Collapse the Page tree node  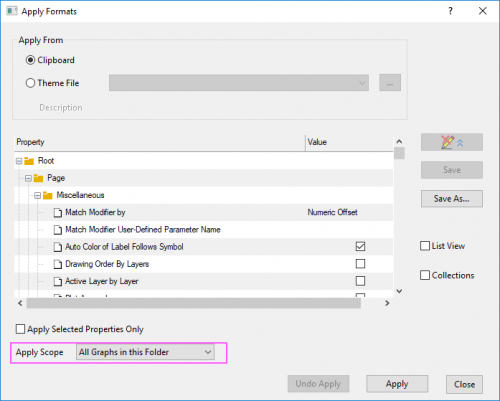(x=28, y=178)
